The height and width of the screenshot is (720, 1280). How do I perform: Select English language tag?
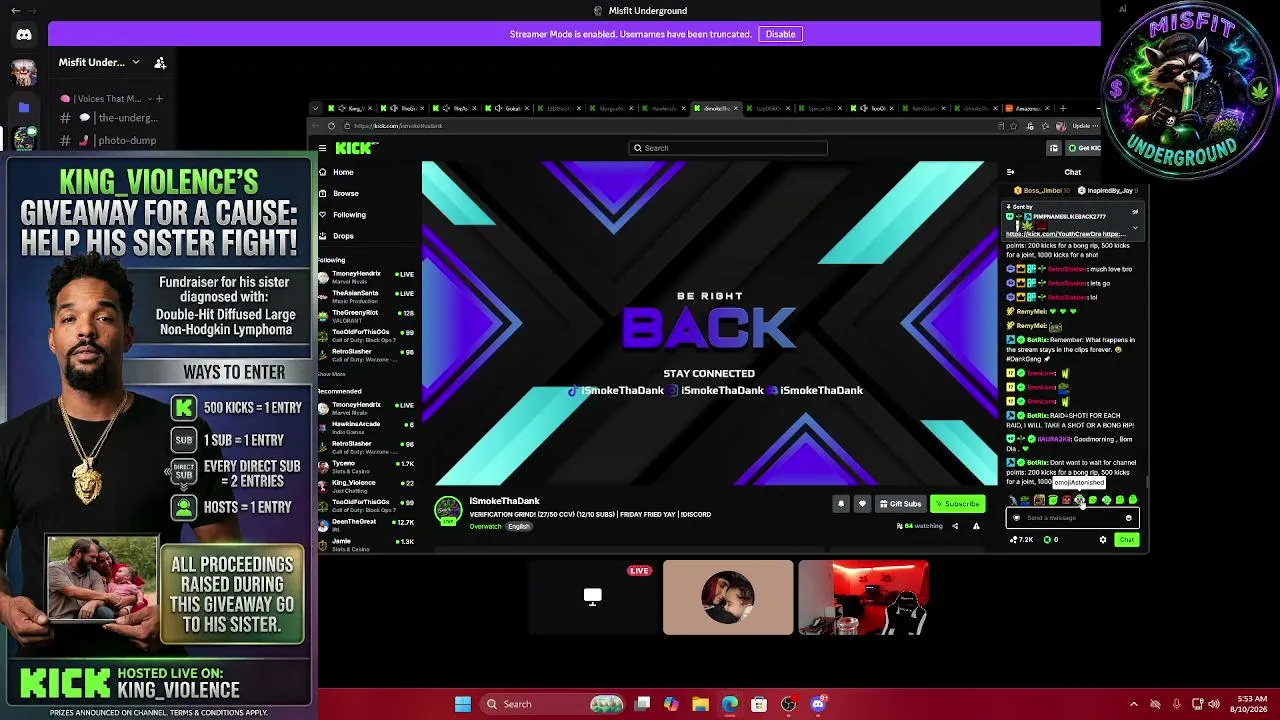pos(519,527)
